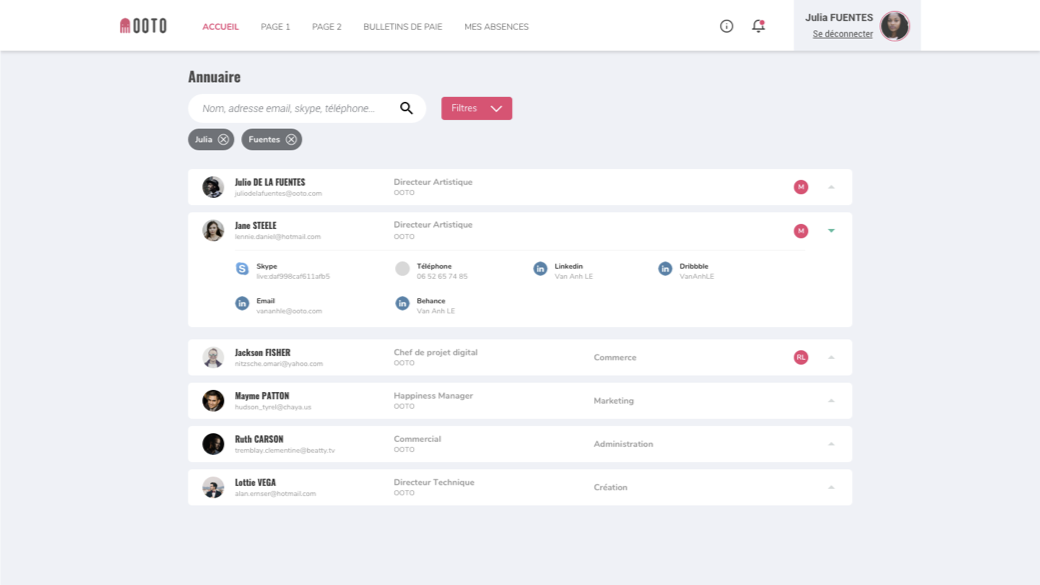The image size is (1040, 585).
Task: Open MES ABSENCES menu
Action: 496,27
